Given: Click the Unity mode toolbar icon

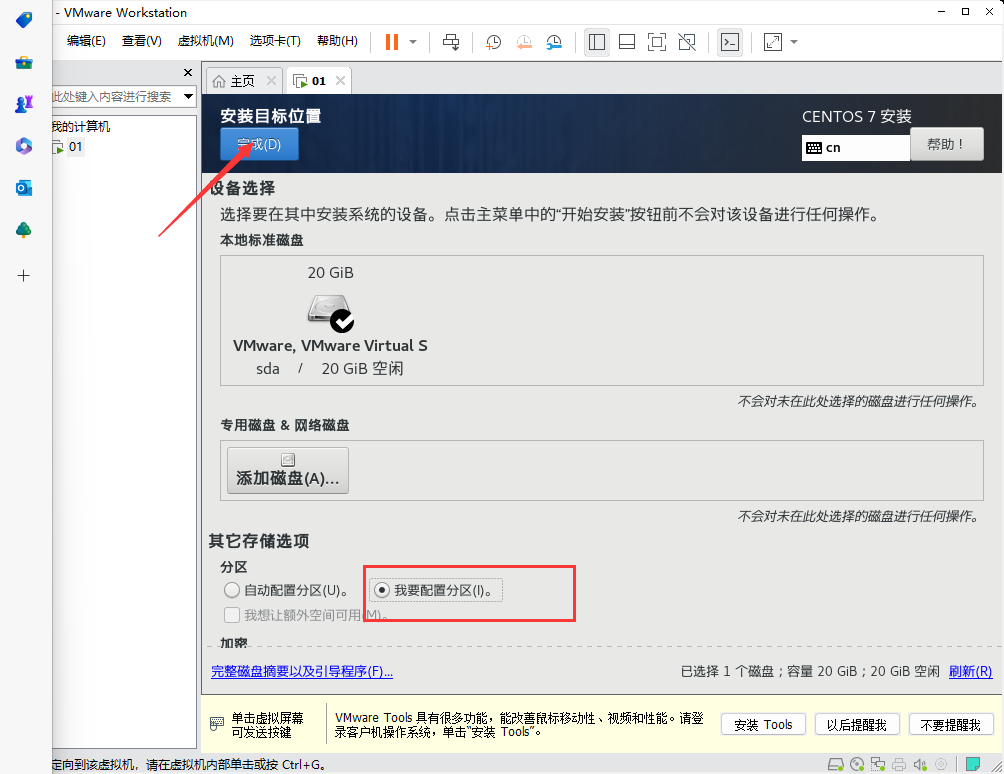Looking at the screenshot, I should coord(687,42).
